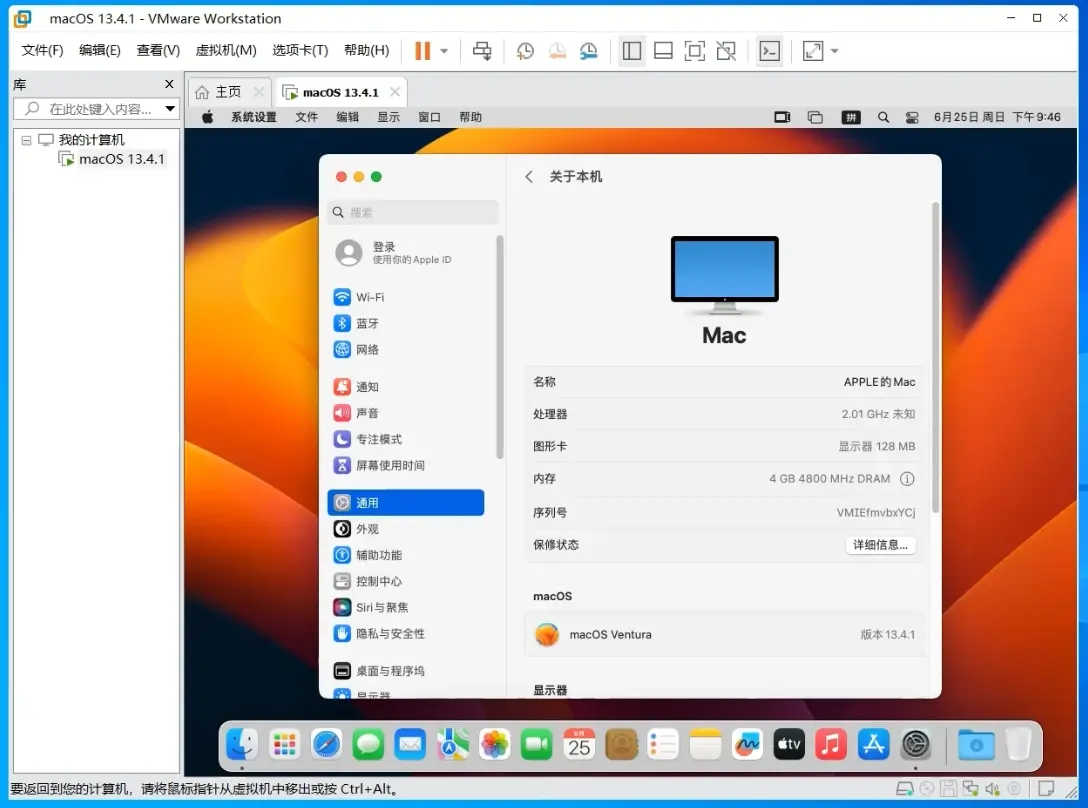Screen dimensions: 1088x808
Task: Enter full screen mode
Action: tap(695, 51)
